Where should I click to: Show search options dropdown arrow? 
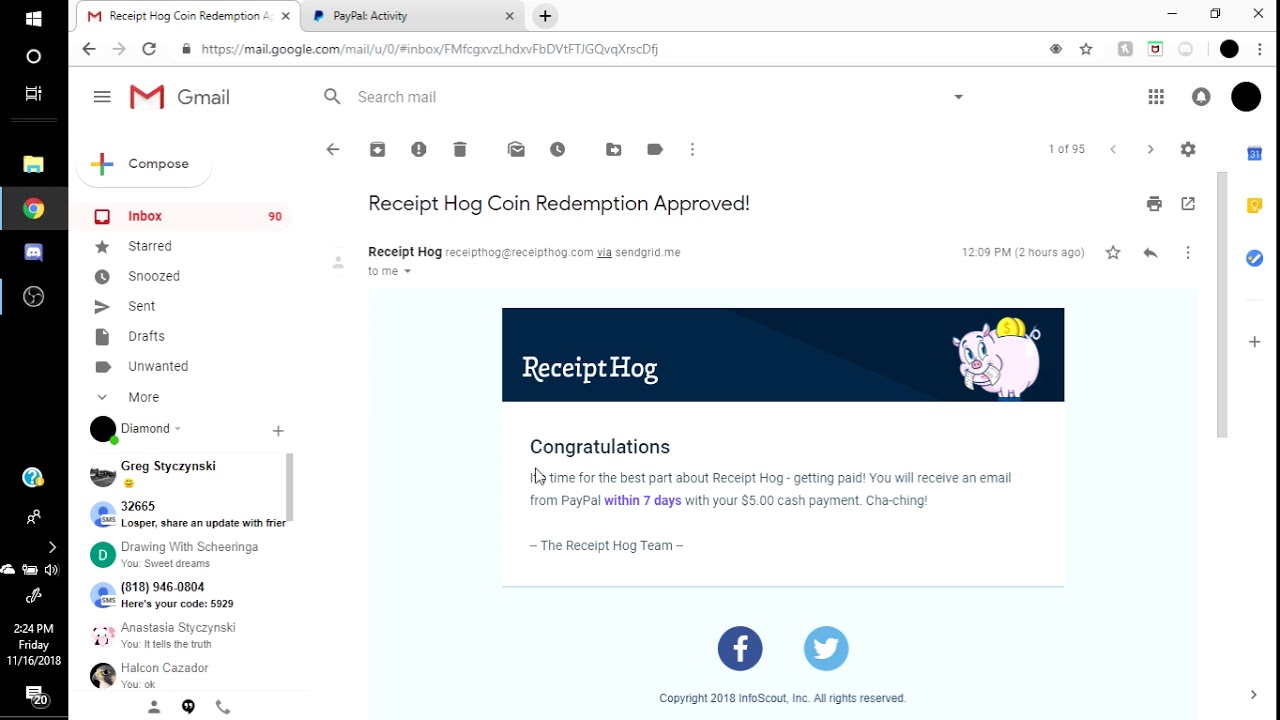958,97
